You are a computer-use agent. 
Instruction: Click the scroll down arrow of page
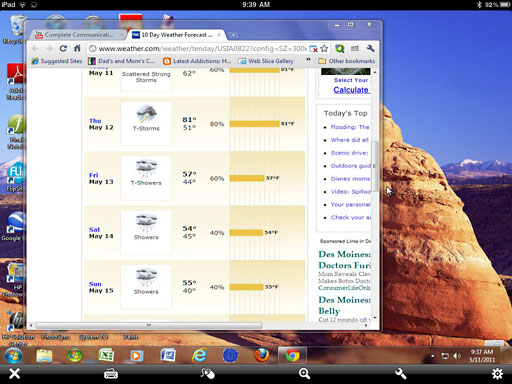pos(375,318)
